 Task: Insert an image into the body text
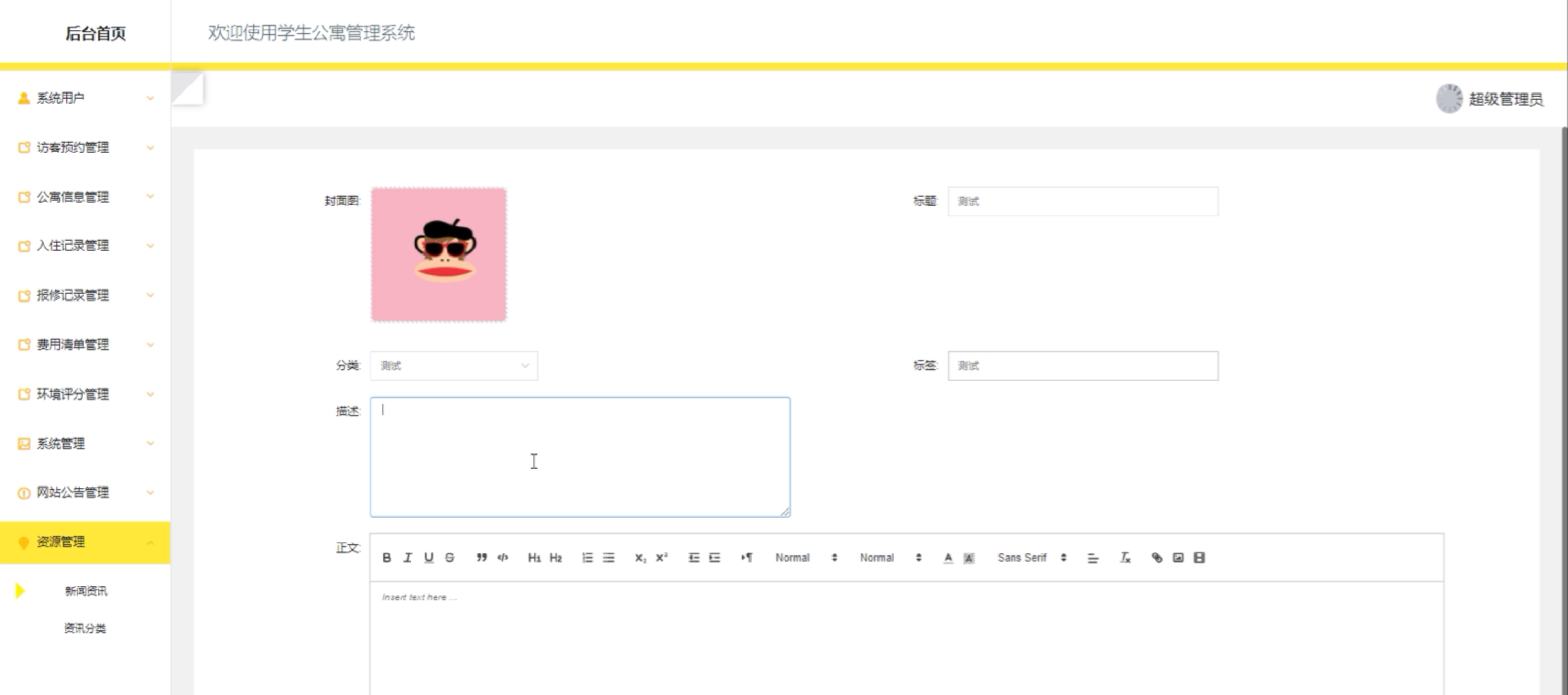point(1178,558)
